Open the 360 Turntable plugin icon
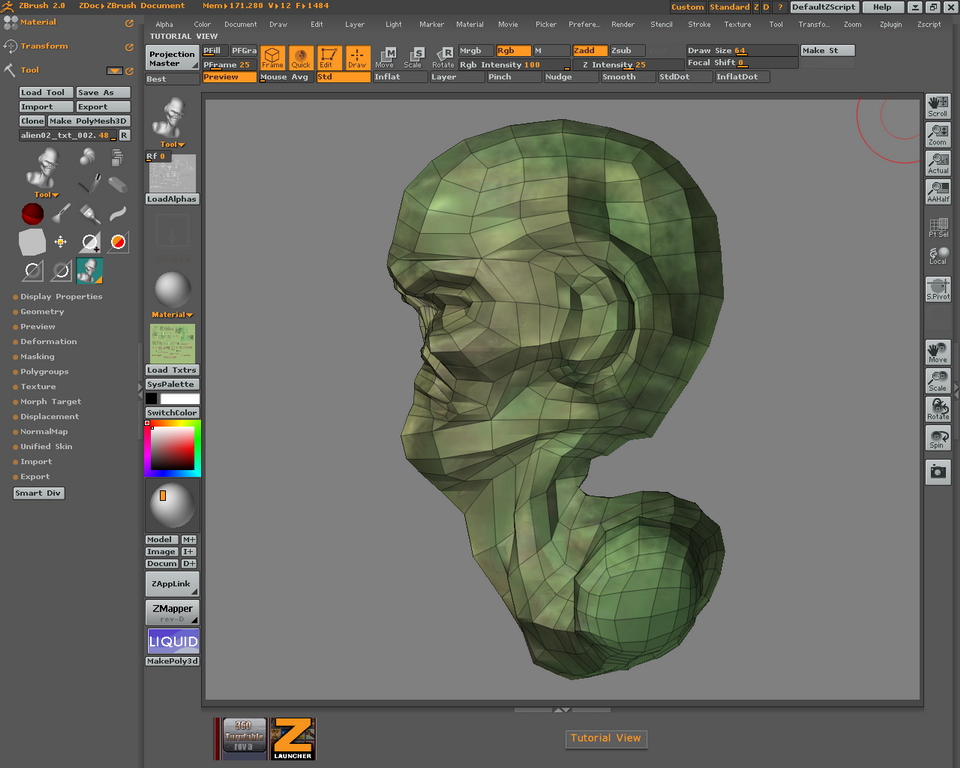This screenshot has width=960, height=768. click(x=244, y=739)
